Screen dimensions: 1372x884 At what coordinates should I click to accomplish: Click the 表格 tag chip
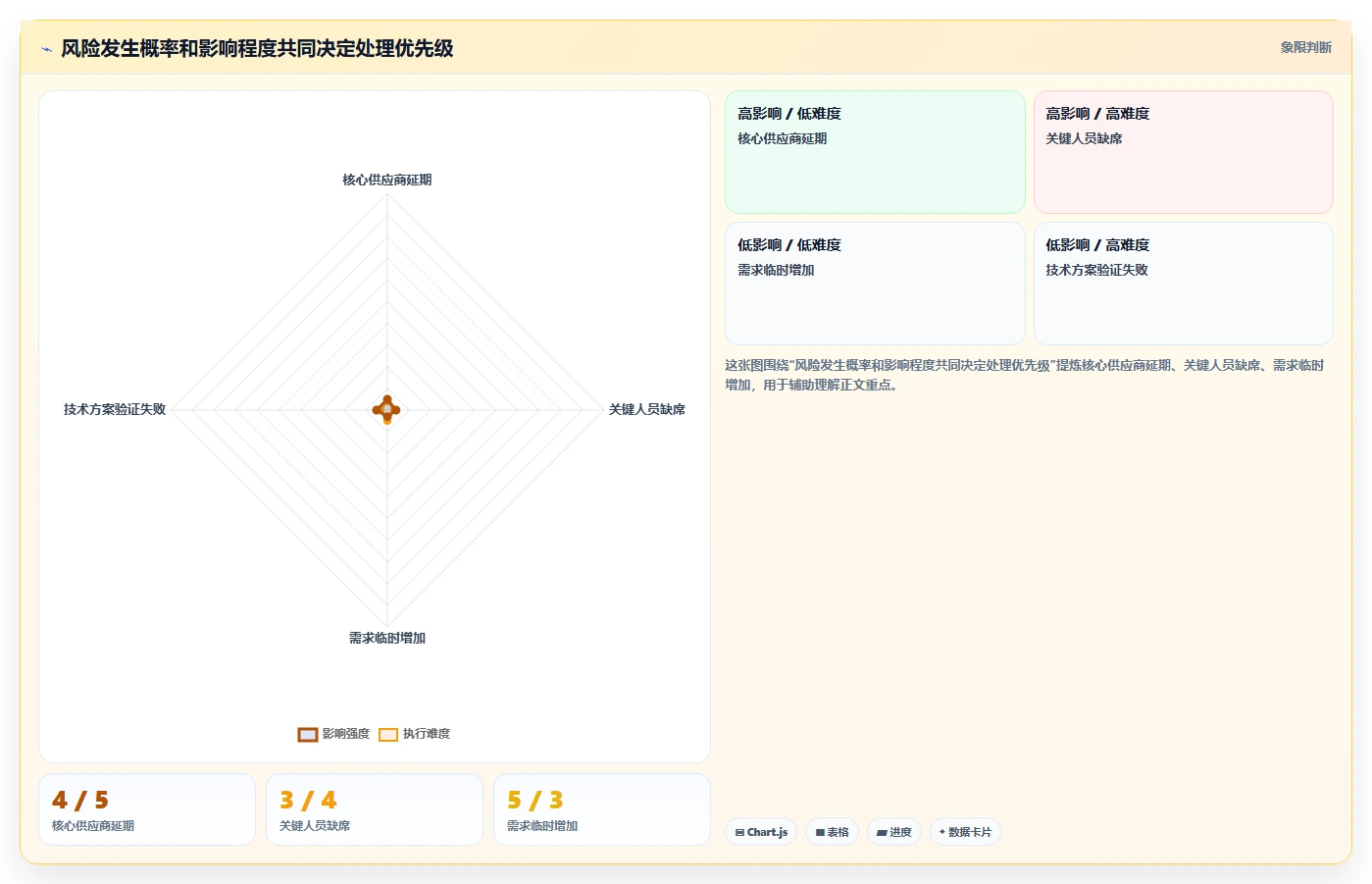point(833,832)
